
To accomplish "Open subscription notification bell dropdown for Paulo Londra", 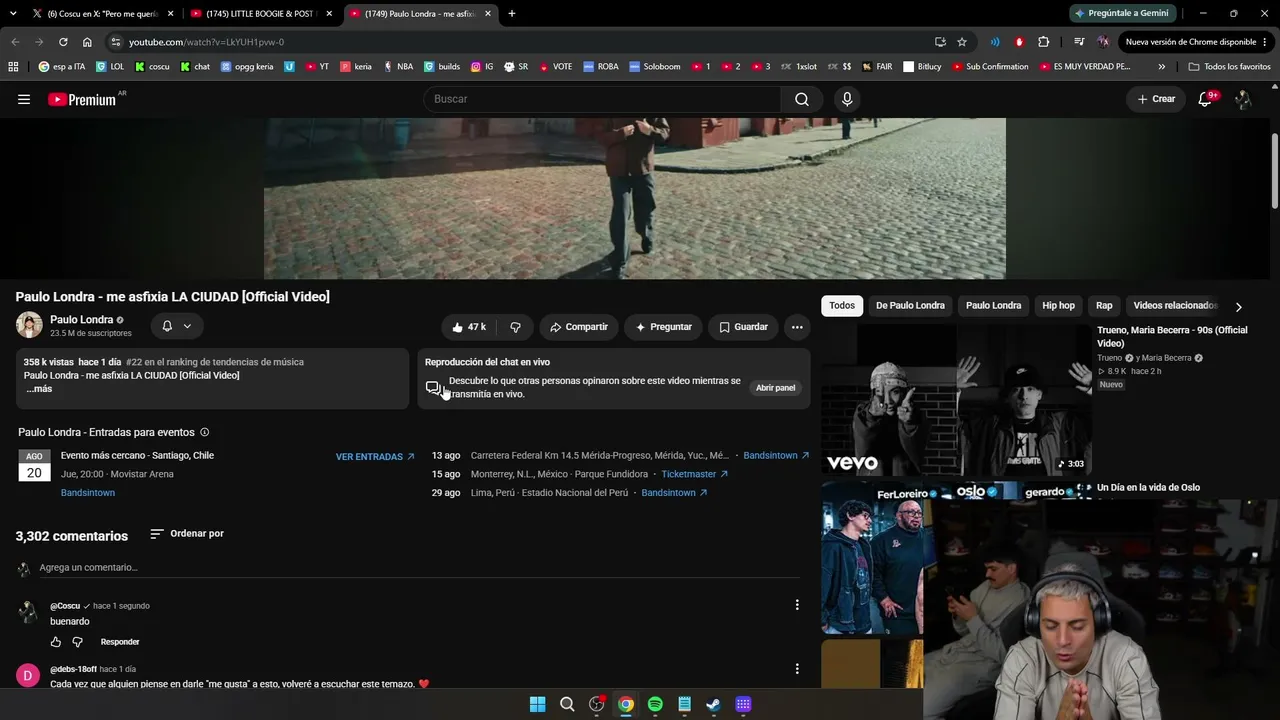I will tap(177, 326).
